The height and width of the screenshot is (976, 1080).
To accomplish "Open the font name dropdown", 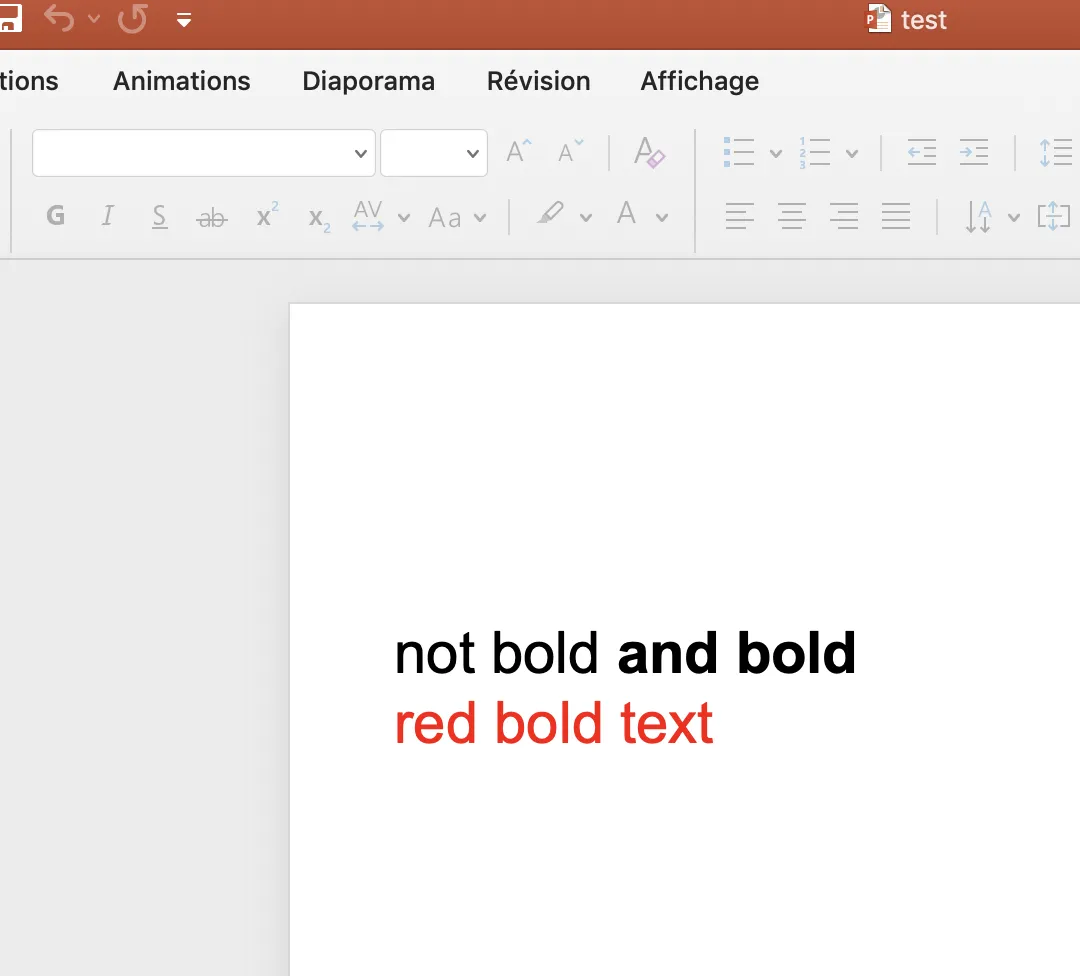I will click(361, 154).
